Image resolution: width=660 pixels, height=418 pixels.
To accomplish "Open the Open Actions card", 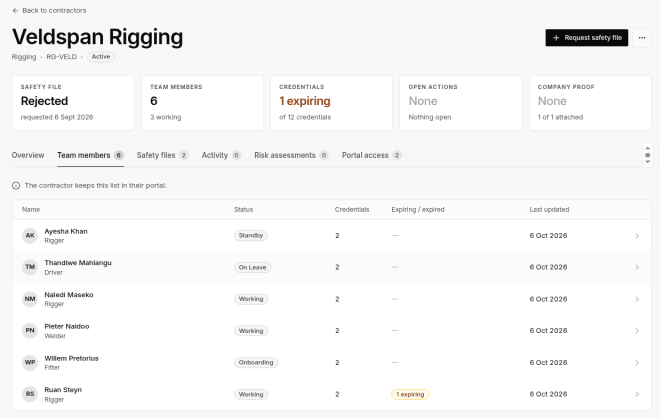I will [461, 103].
